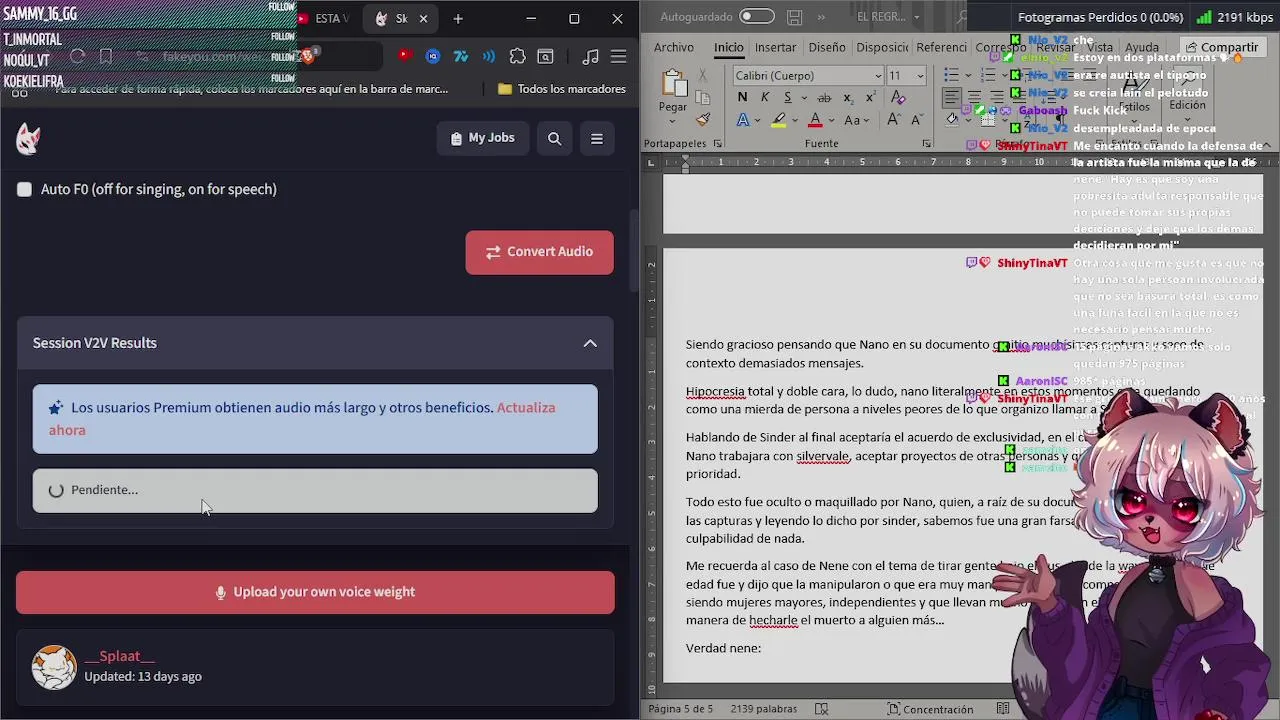Image resolution: width=1280 pixels, height=720 pixels.
Task: Collapse the Session V2V Results section
Action: pyautogui.click(x=590, y=343)
